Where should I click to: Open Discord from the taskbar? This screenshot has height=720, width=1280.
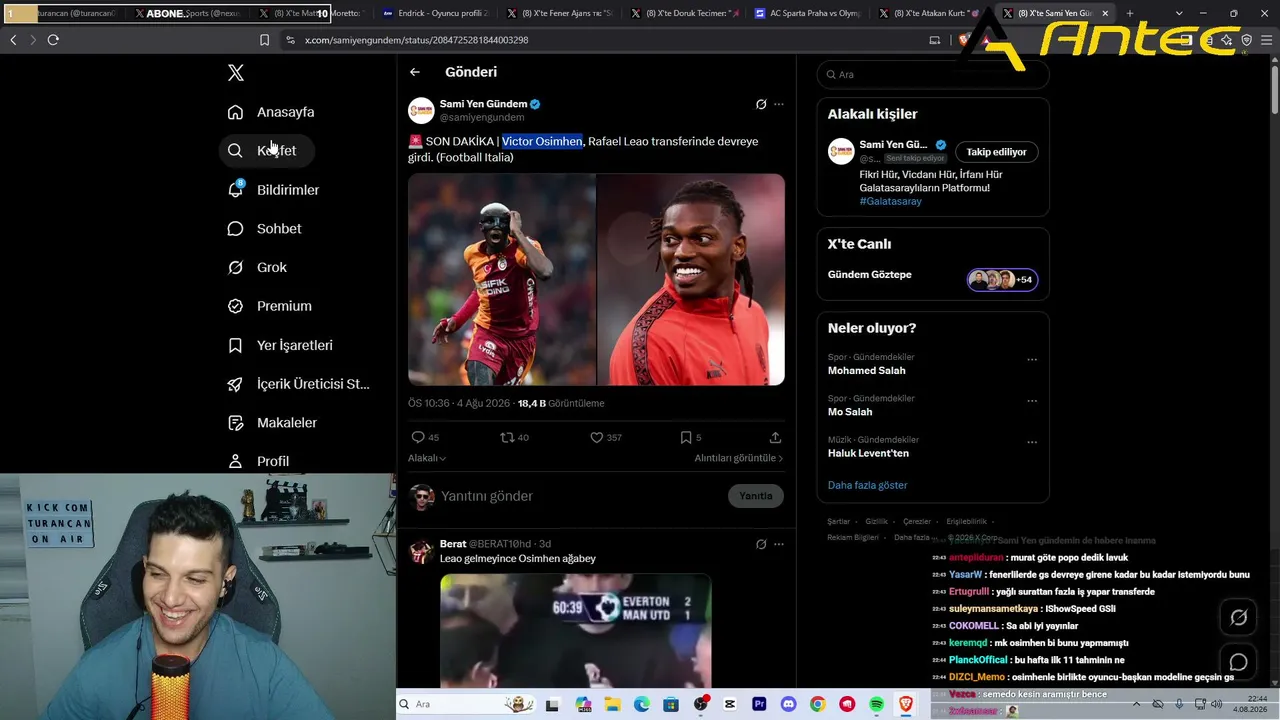point(788,705)
